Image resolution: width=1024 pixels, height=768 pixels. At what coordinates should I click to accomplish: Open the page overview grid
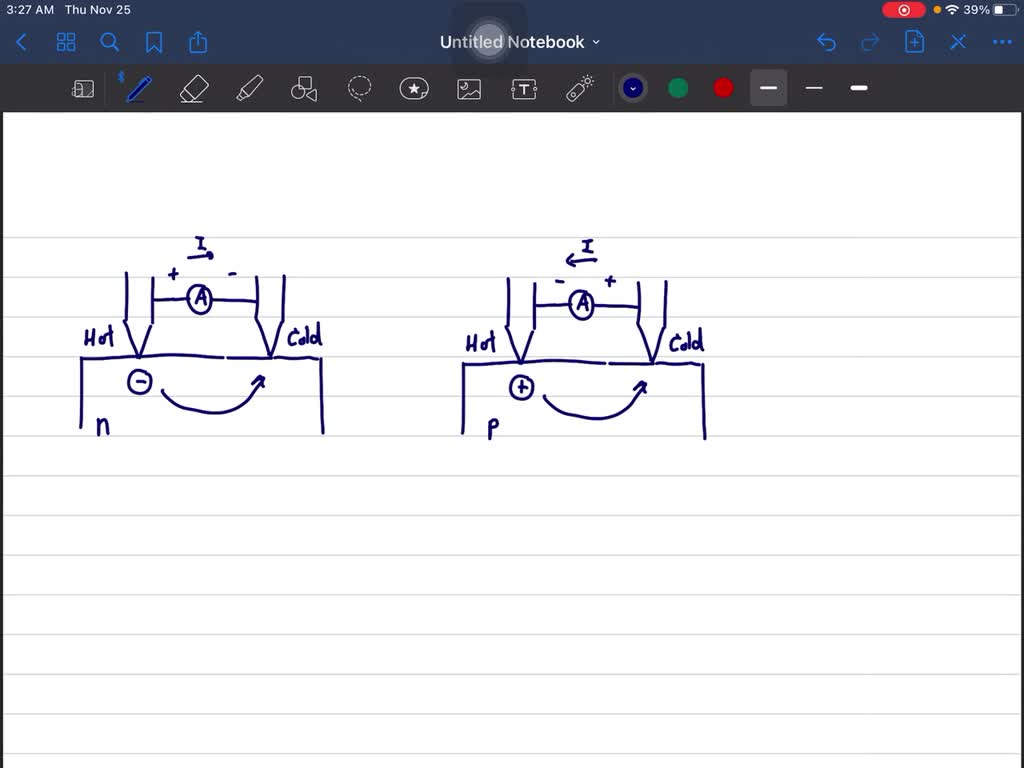(x=66, y=42)
